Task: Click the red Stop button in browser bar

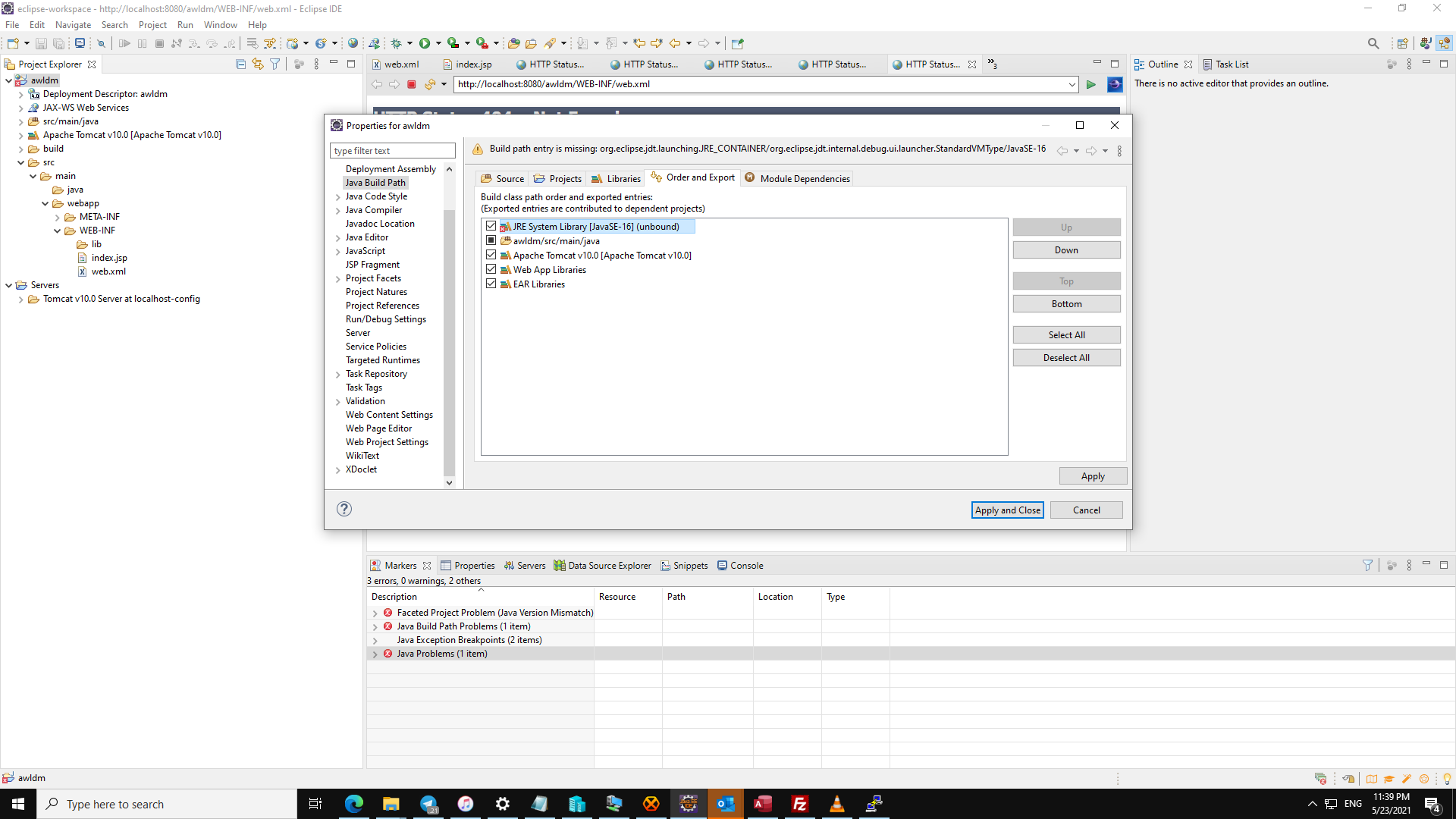Action: coord(412,84)
